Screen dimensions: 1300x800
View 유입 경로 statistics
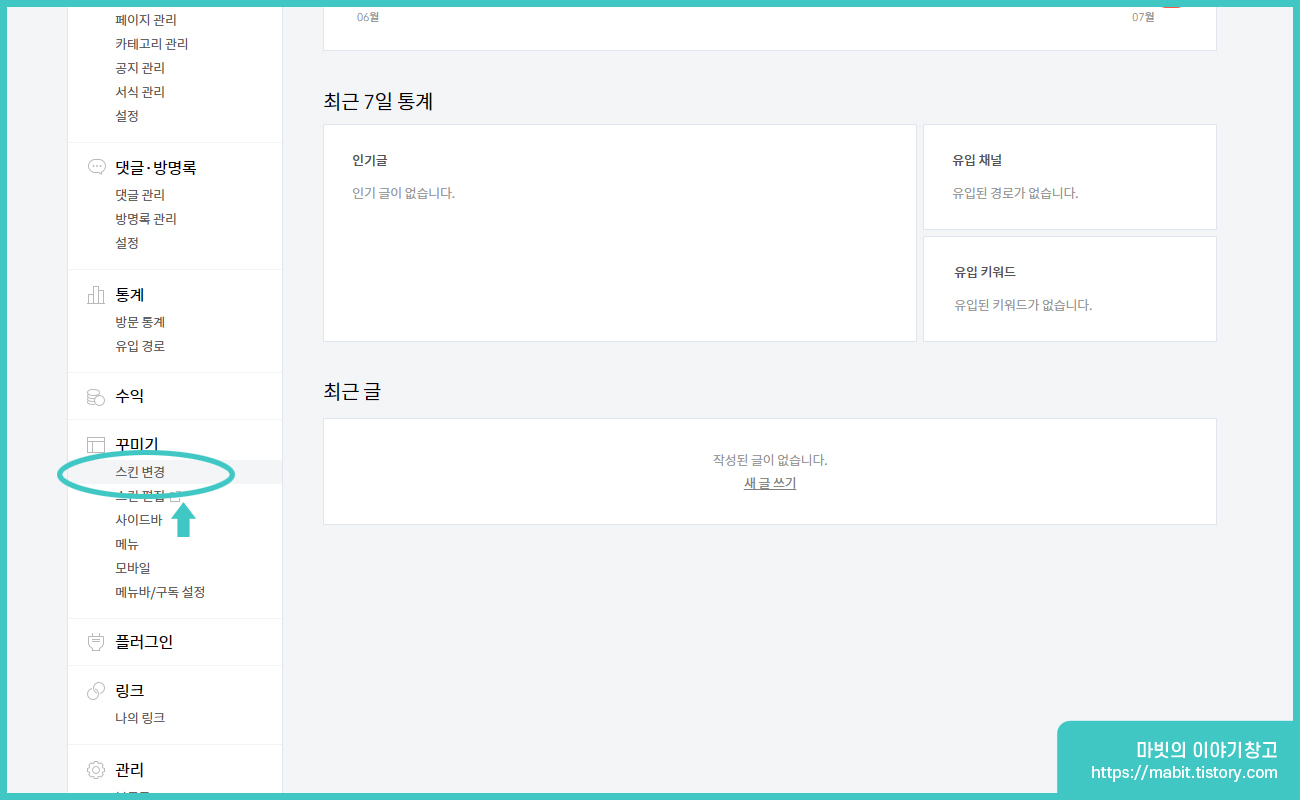tap(140, 346)
